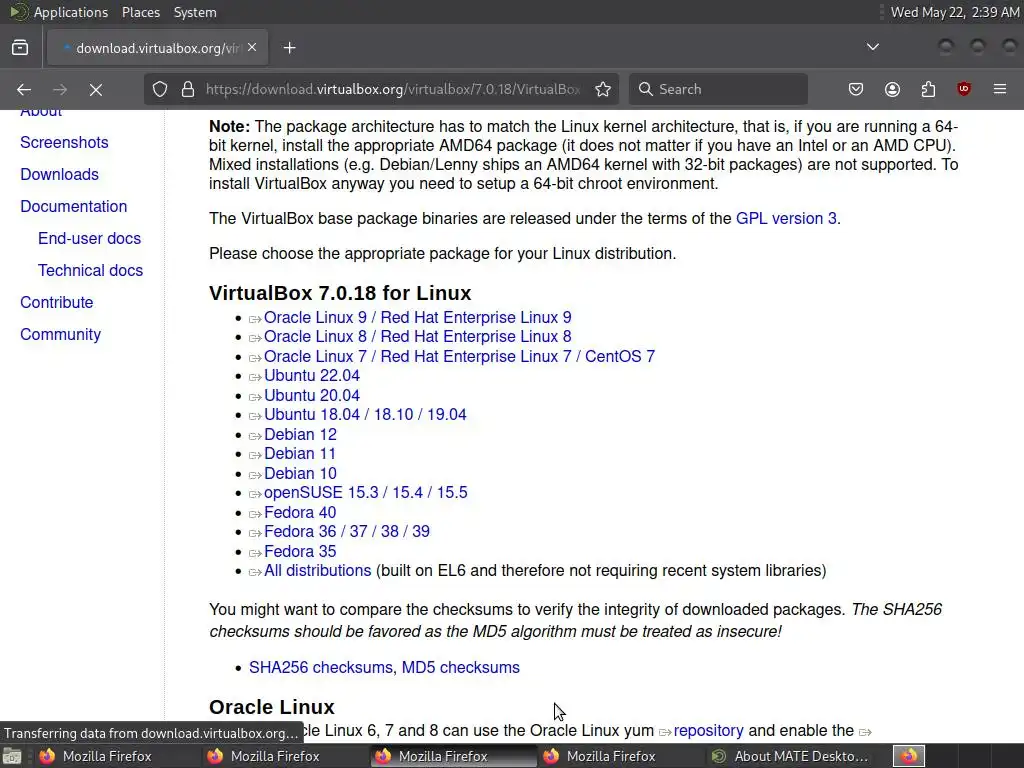
Task: Click the Search field
Action: click(718, 89)
